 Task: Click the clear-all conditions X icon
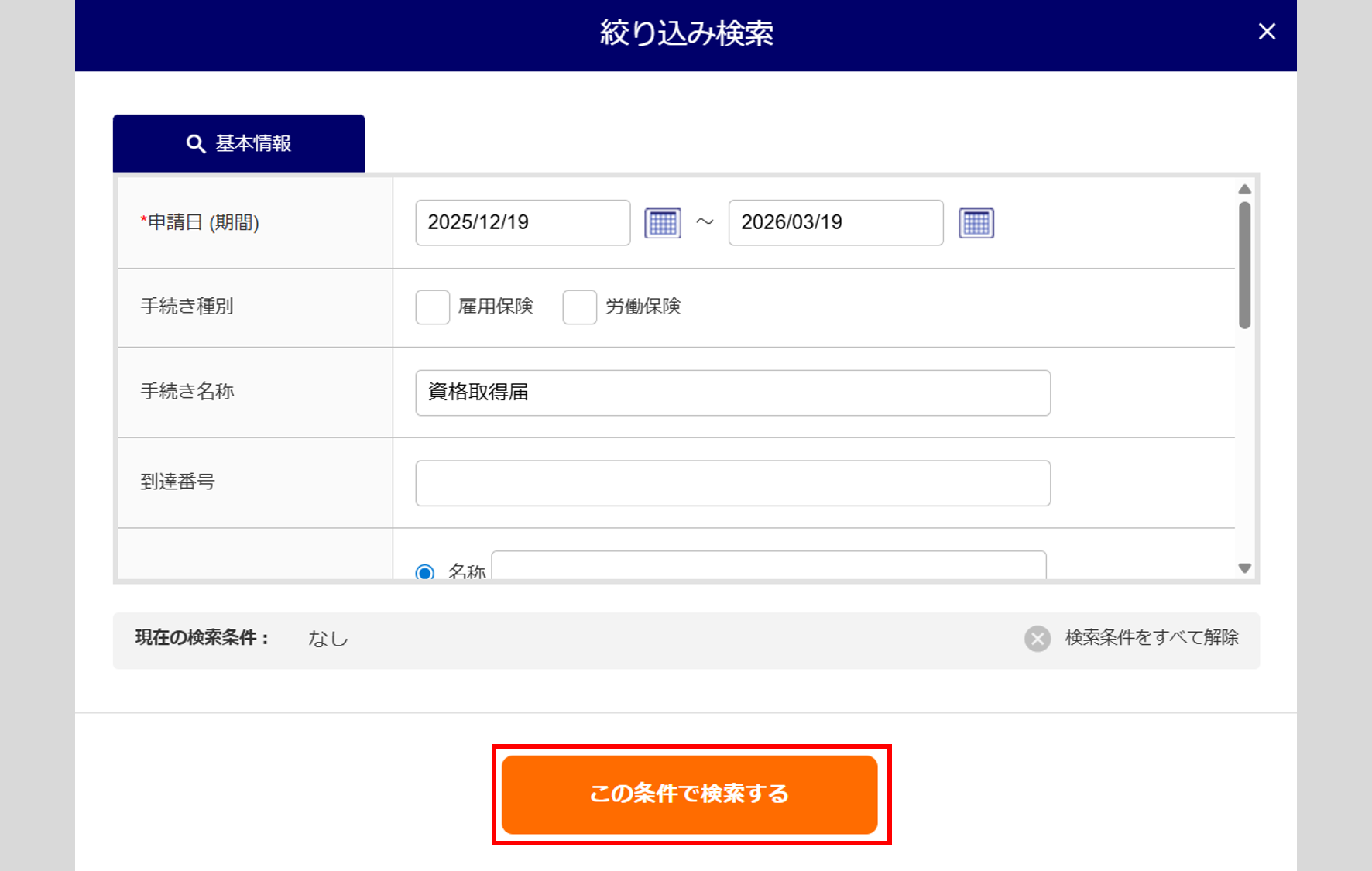[1038, 639]
